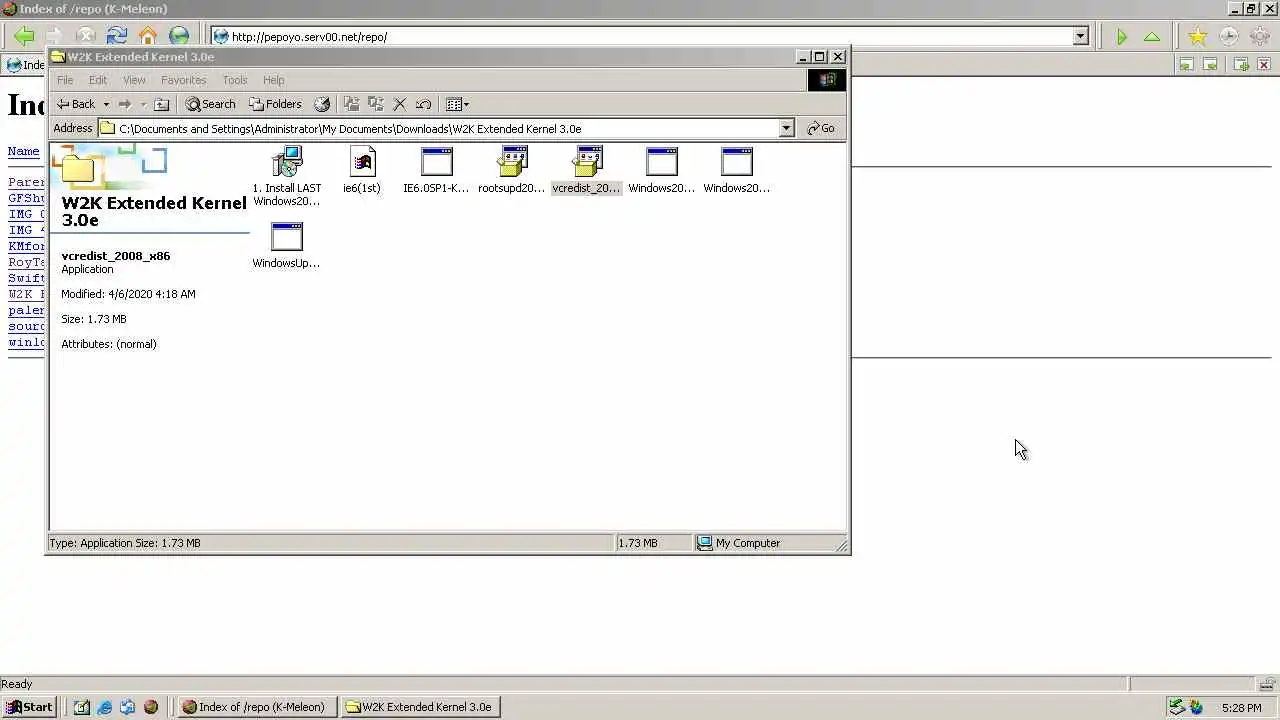Screen dimensions: 1280x720
Task: Open Explorer Address bar dropdown
Action: click(x=786, y=128)
